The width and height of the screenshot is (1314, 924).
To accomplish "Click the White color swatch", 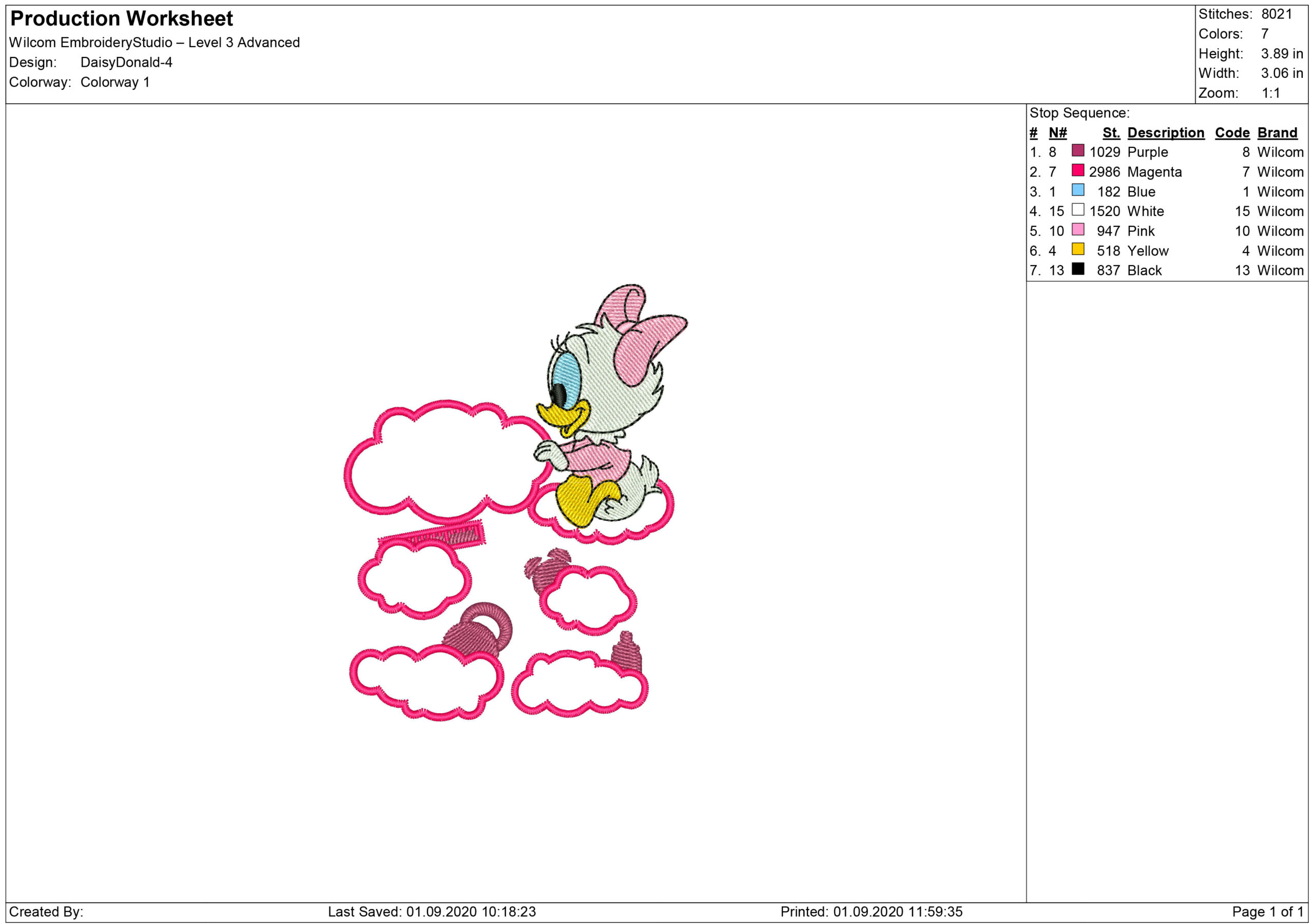I will [1078, 209].
